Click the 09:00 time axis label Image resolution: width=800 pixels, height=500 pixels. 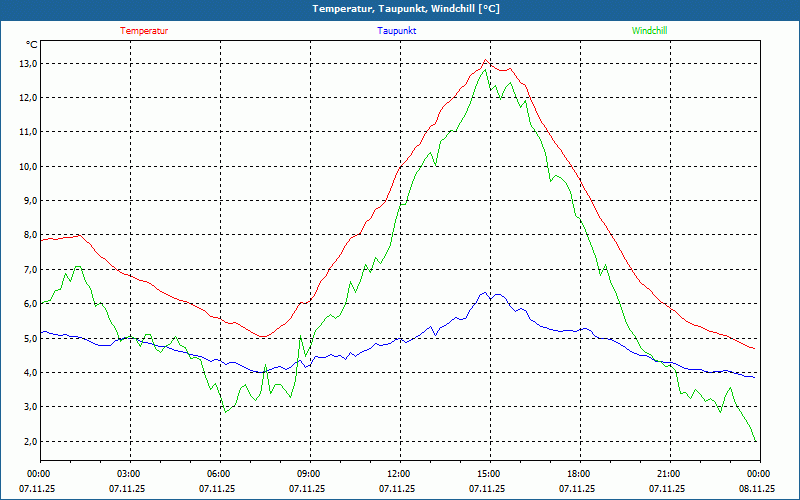(309, 474)
